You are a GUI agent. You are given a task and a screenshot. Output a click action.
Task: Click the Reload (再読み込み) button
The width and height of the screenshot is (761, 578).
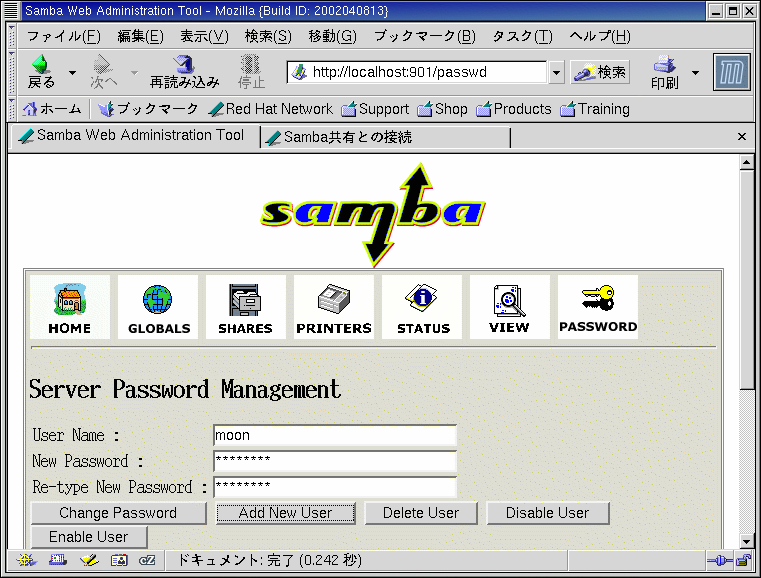184,72
